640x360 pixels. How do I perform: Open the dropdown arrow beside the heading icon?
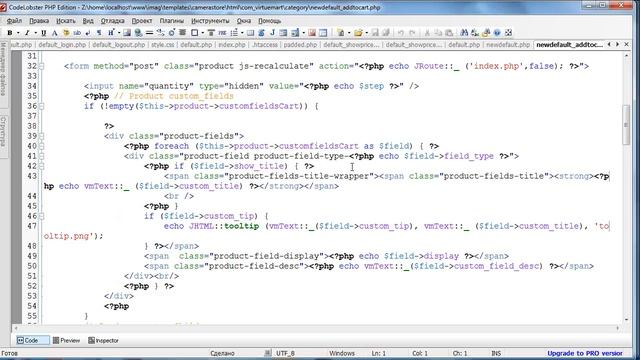pyautogui.click(x=119, y=33)
